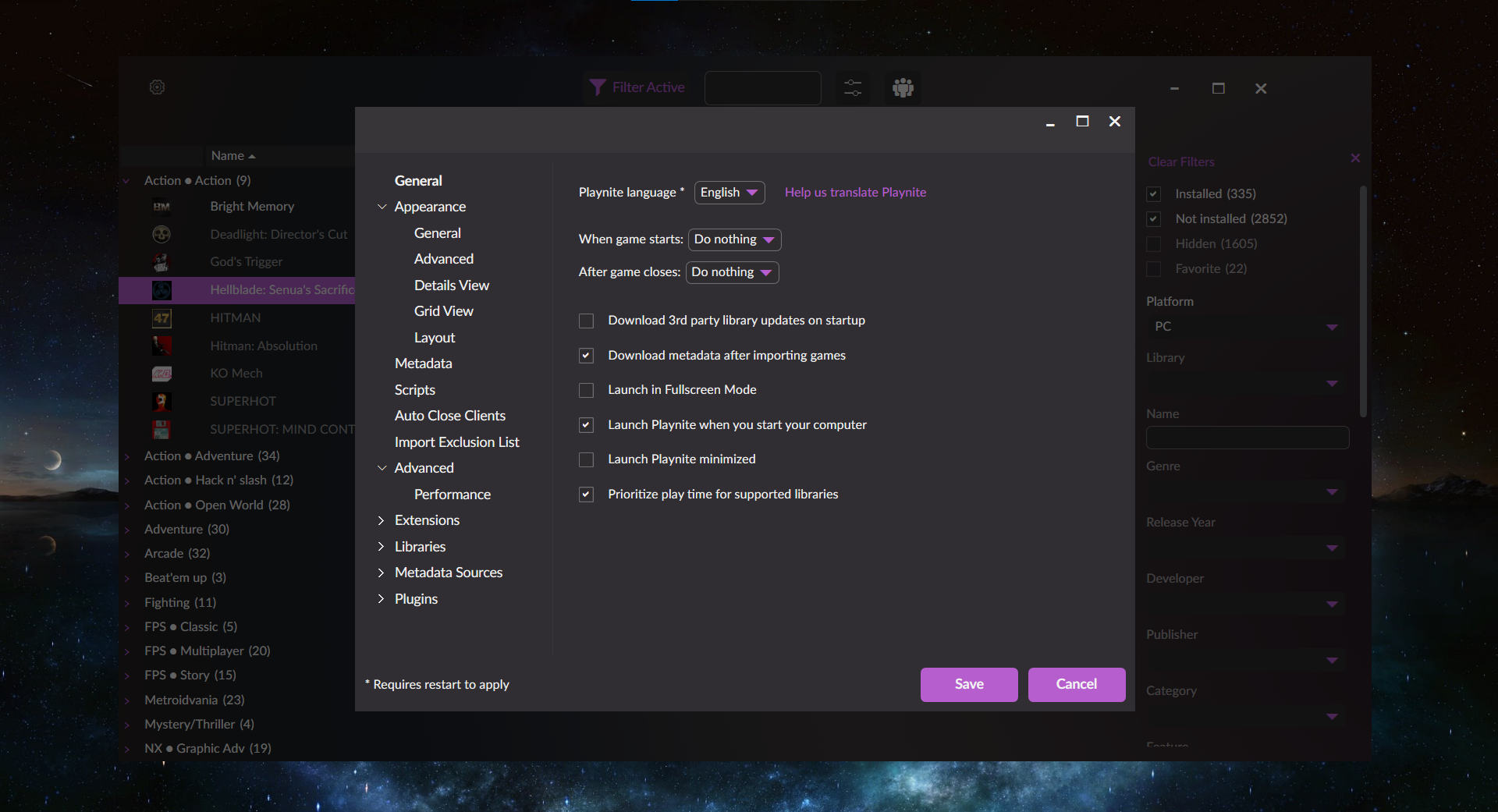Collapse the Advanced tree section
The image size is (1498, 812).
coord(382,468)
